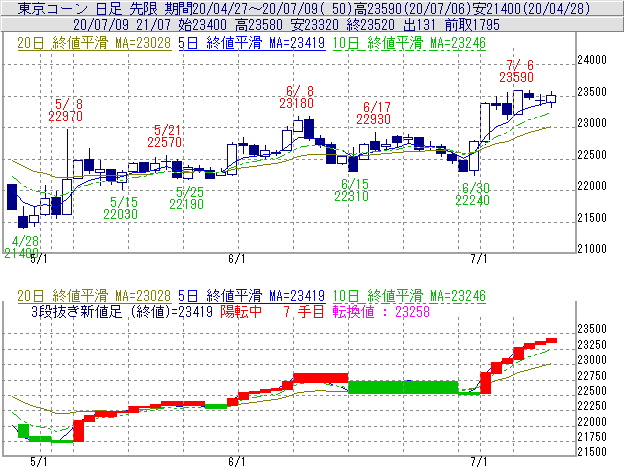Click the 転換値 : 23258 text

click(x=381, y=311)
